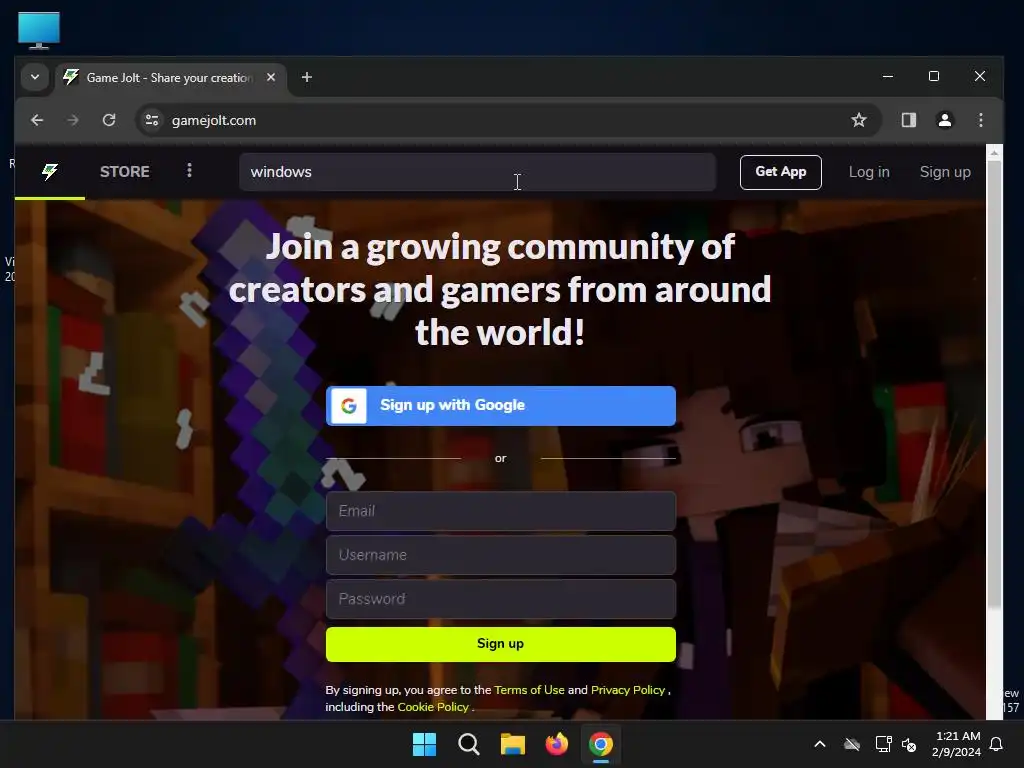Go forward in Chrome history
Screen dimensions: 1024x768
tap(73, 120)
